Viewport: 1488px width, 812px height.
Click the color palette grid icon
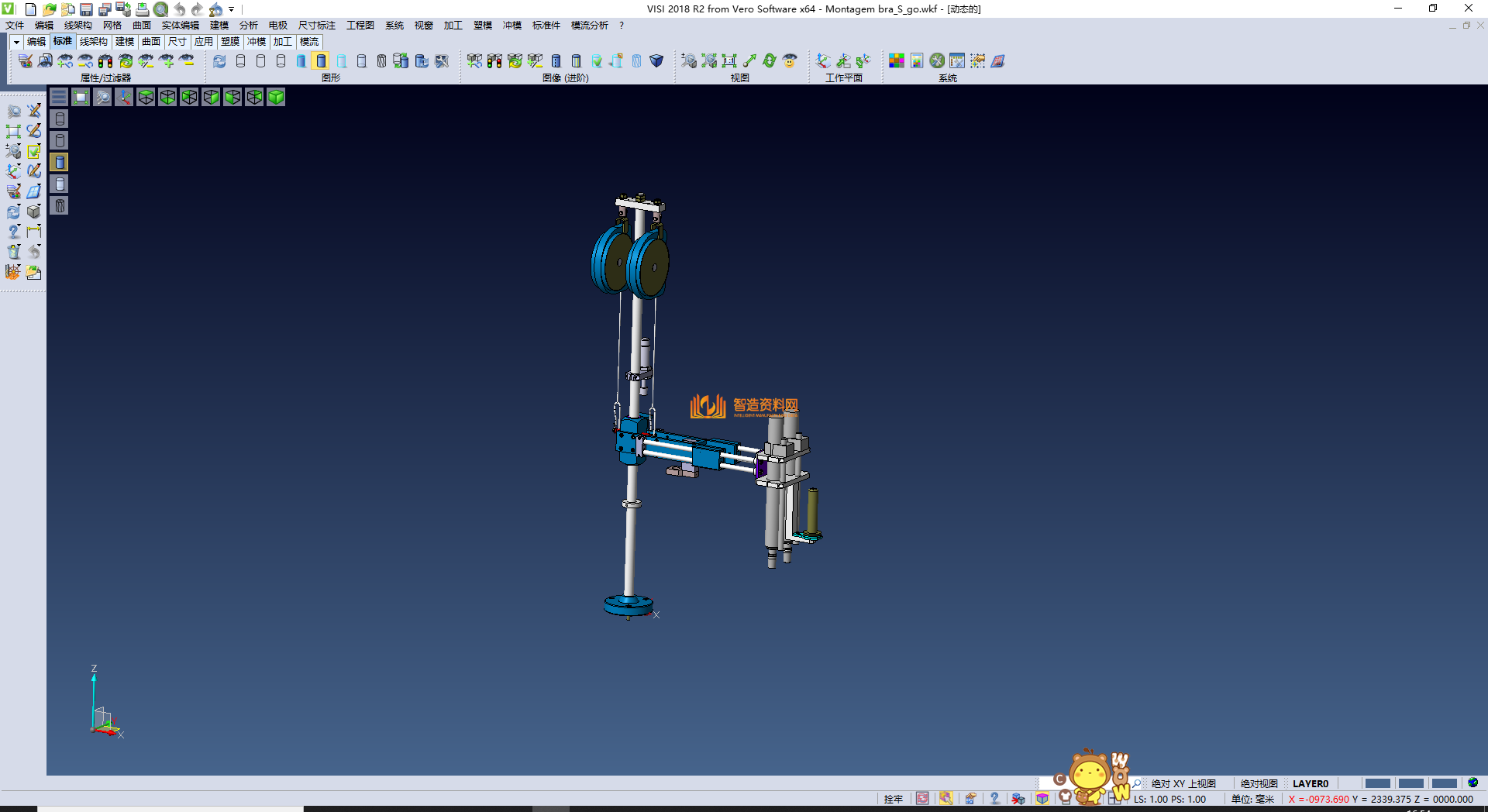coord(897,61)
